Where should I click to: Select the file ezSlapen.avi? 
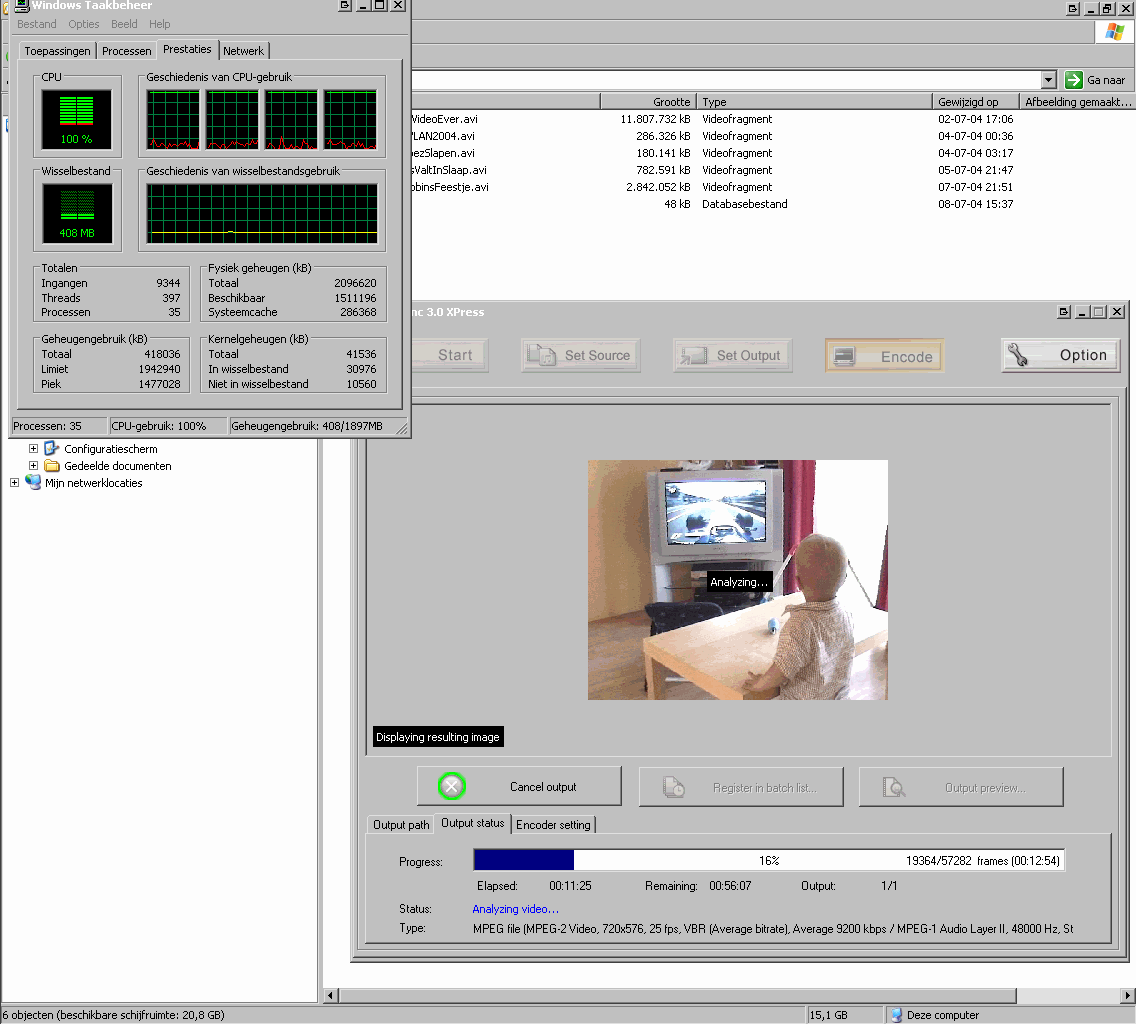(443, 153)
